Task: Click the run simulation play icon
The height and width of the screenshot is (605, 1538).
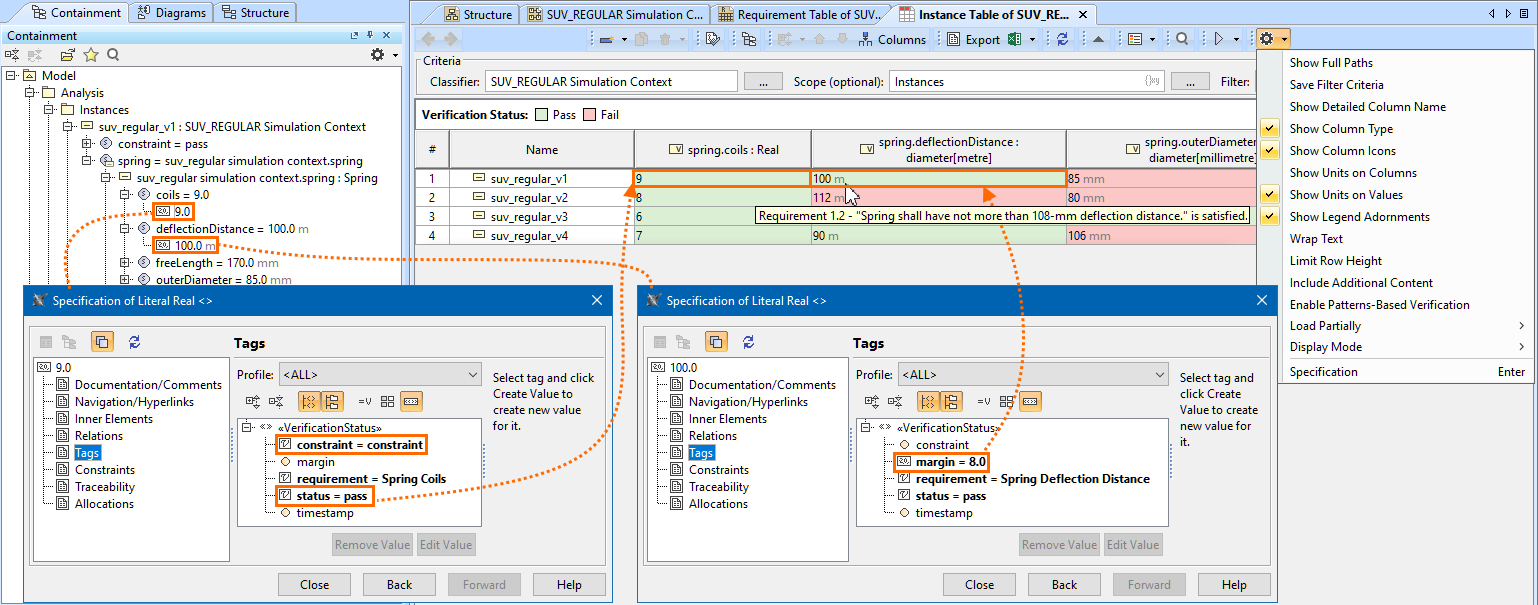Action: tap(1219, 39)
